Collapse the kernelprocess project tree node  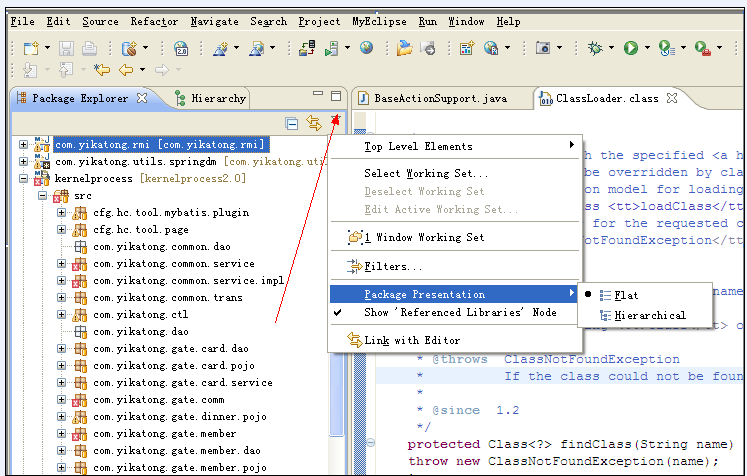[x=24, y=178]
